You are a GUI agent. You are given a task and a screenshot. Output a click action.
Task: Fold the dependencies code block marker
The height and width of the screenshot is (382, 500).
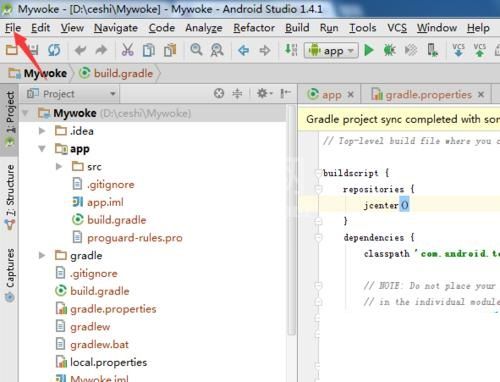point(318,237)
